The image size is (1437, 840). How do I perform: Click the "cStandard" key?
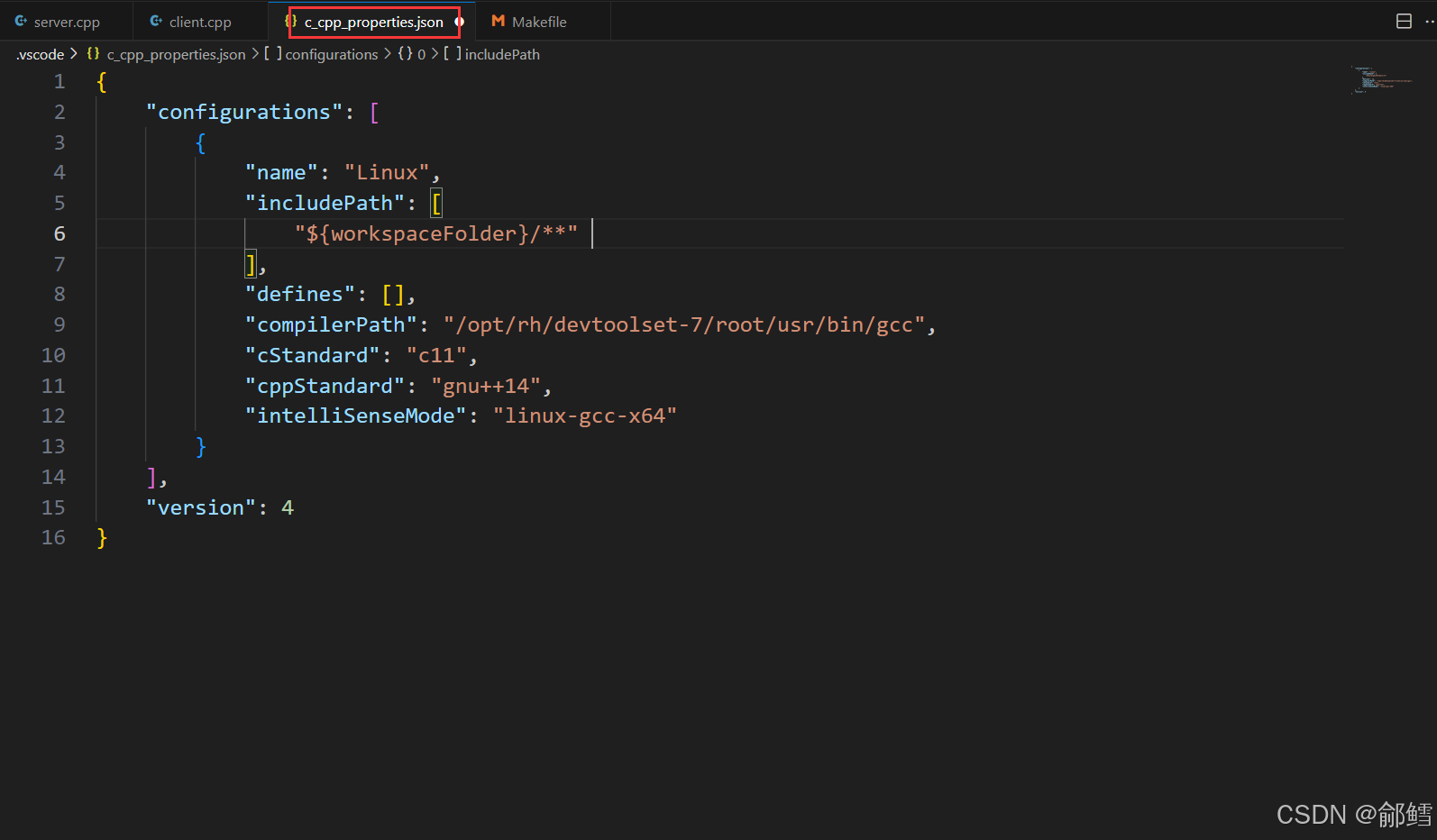tap(312, 355)
